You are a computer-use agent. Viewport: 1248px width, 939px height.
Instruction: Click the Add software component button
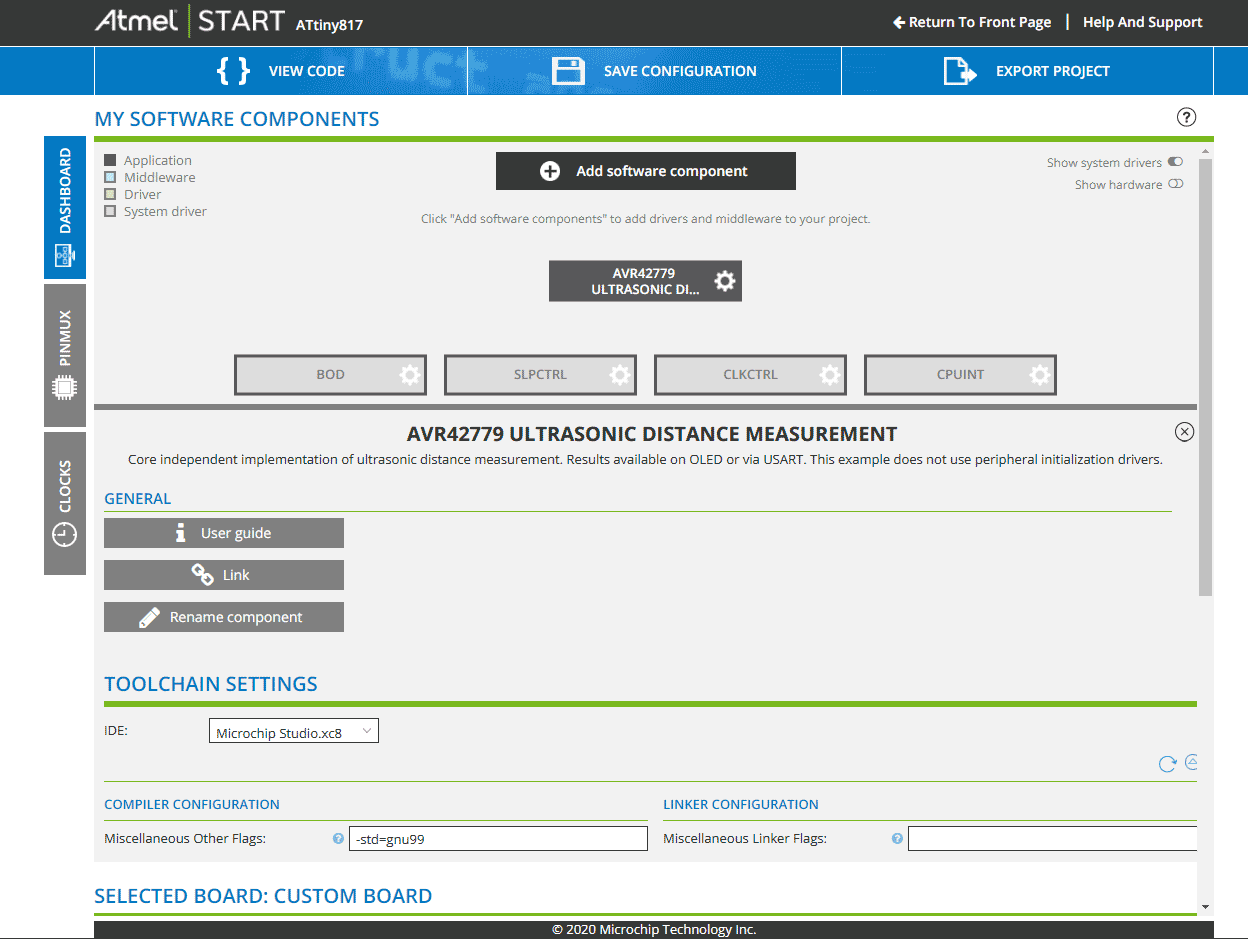646,171
